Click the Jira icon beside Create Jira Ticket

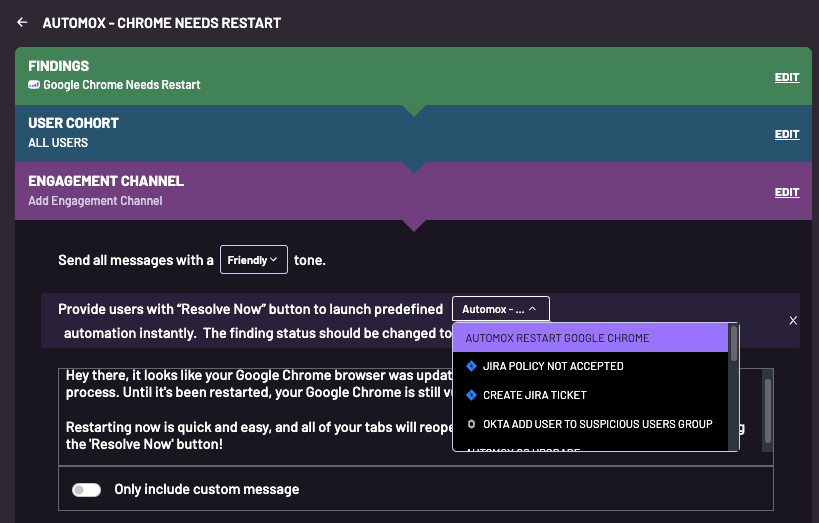[471, 395]
